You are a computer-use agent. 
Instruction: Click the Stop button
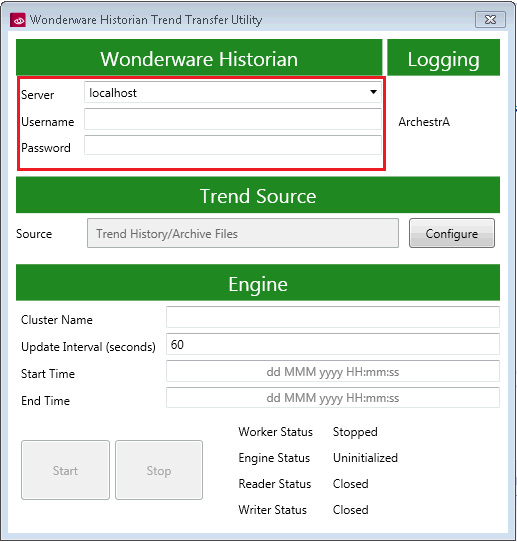pyautogui.click(x=159, y=470)
